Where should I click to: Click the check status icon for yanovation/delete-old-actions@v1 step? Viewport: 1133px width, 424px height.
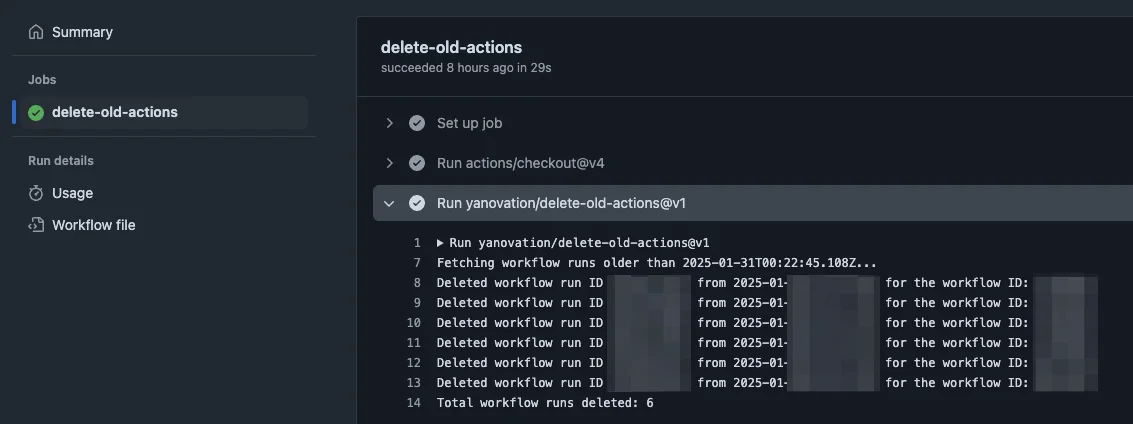point(417,203)
